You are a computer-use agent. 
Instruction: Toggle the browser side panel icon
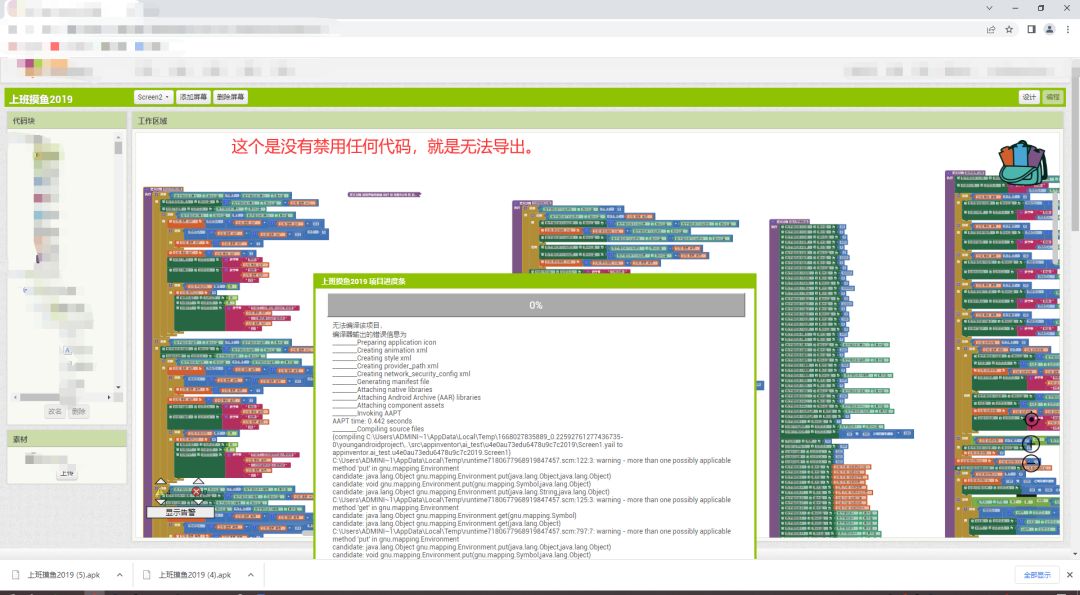click(1031, 30)
